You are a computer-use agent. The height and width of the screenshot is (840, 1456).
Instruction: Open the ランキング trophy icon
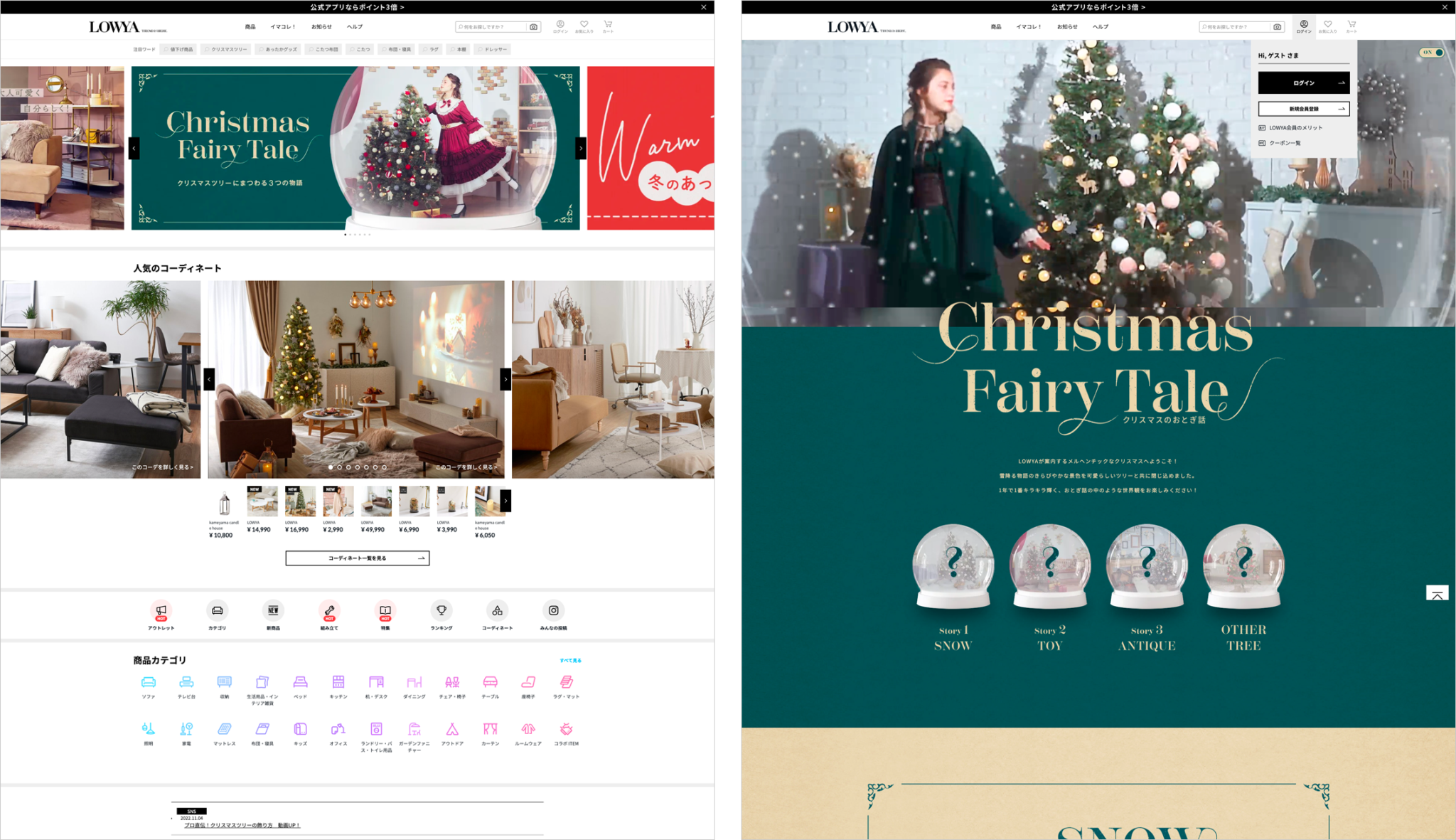click(x=442, y=611)
